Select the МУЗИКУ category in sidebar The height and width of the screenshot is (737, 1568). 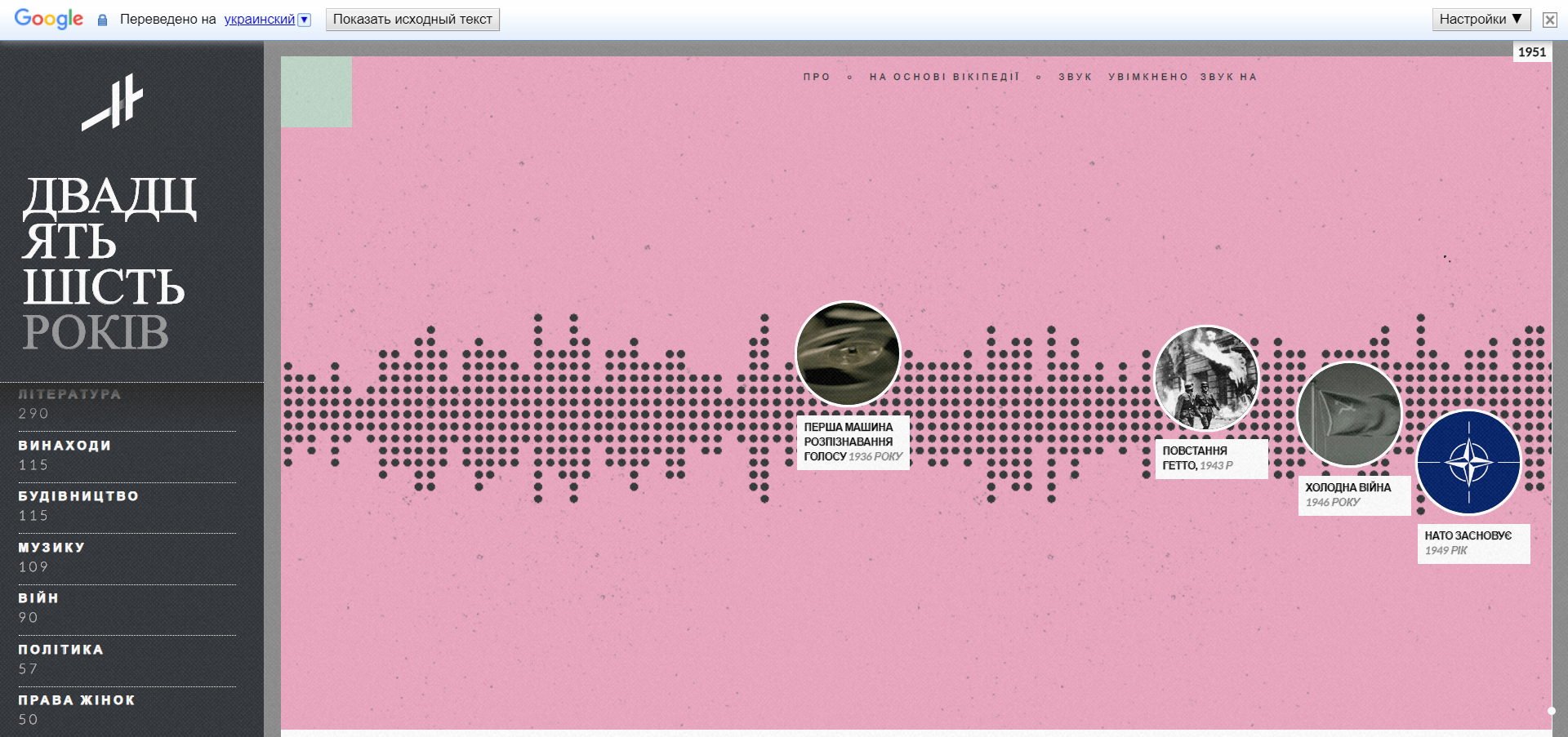point(51,548)
